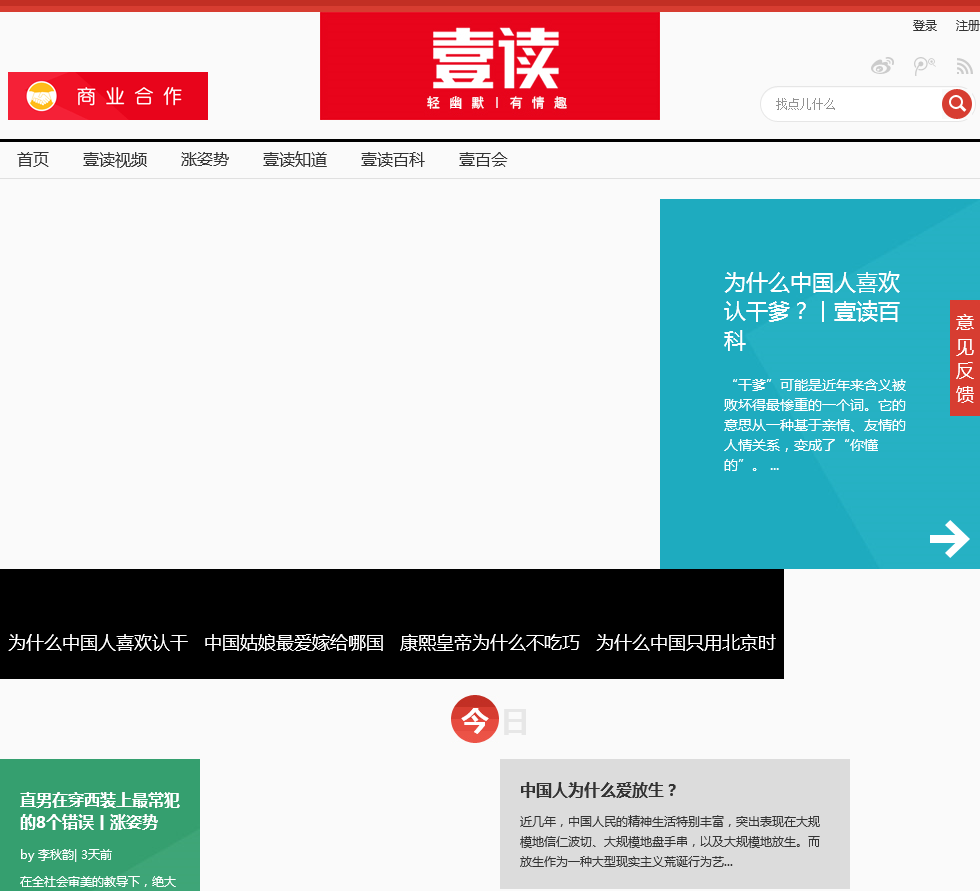Image resolution: width=980 pixels, height=891 pixels.
Task: Click the white arrow on the teal card
Action: click(x=949, y=539)
